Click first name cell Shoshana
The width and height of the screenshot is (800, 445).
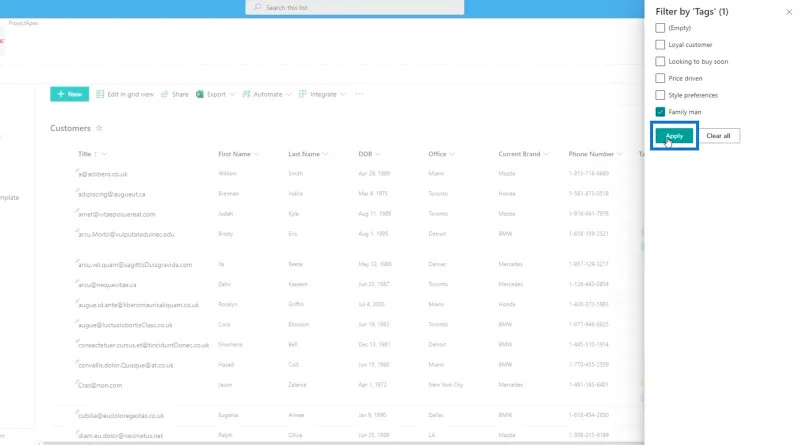[x=230, y=344]
